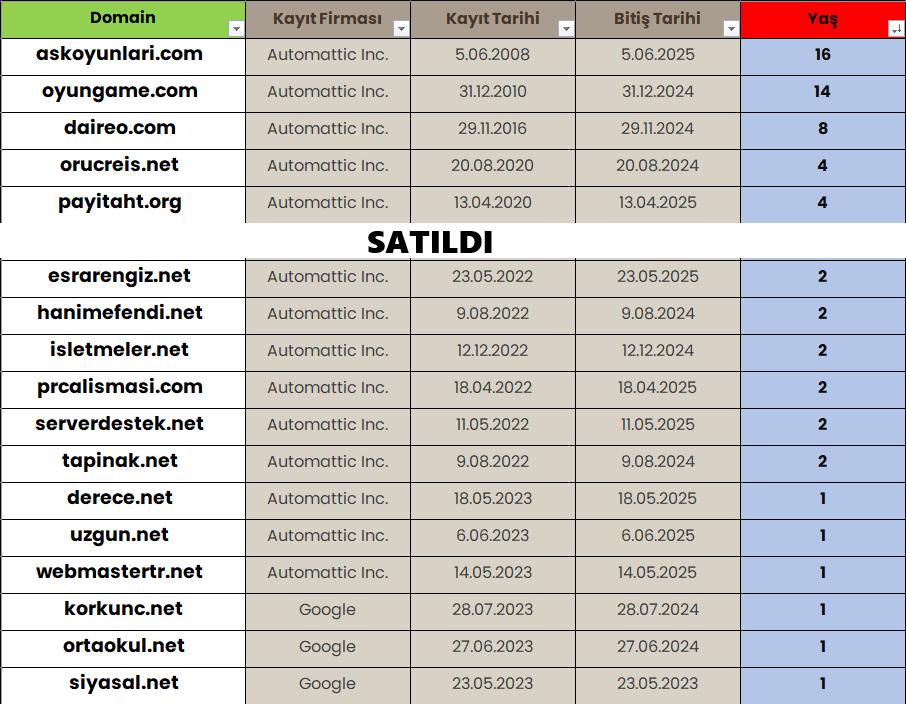Select the siyasal.net domain cell
The image size is (906, 704).
tap(123, 686)
